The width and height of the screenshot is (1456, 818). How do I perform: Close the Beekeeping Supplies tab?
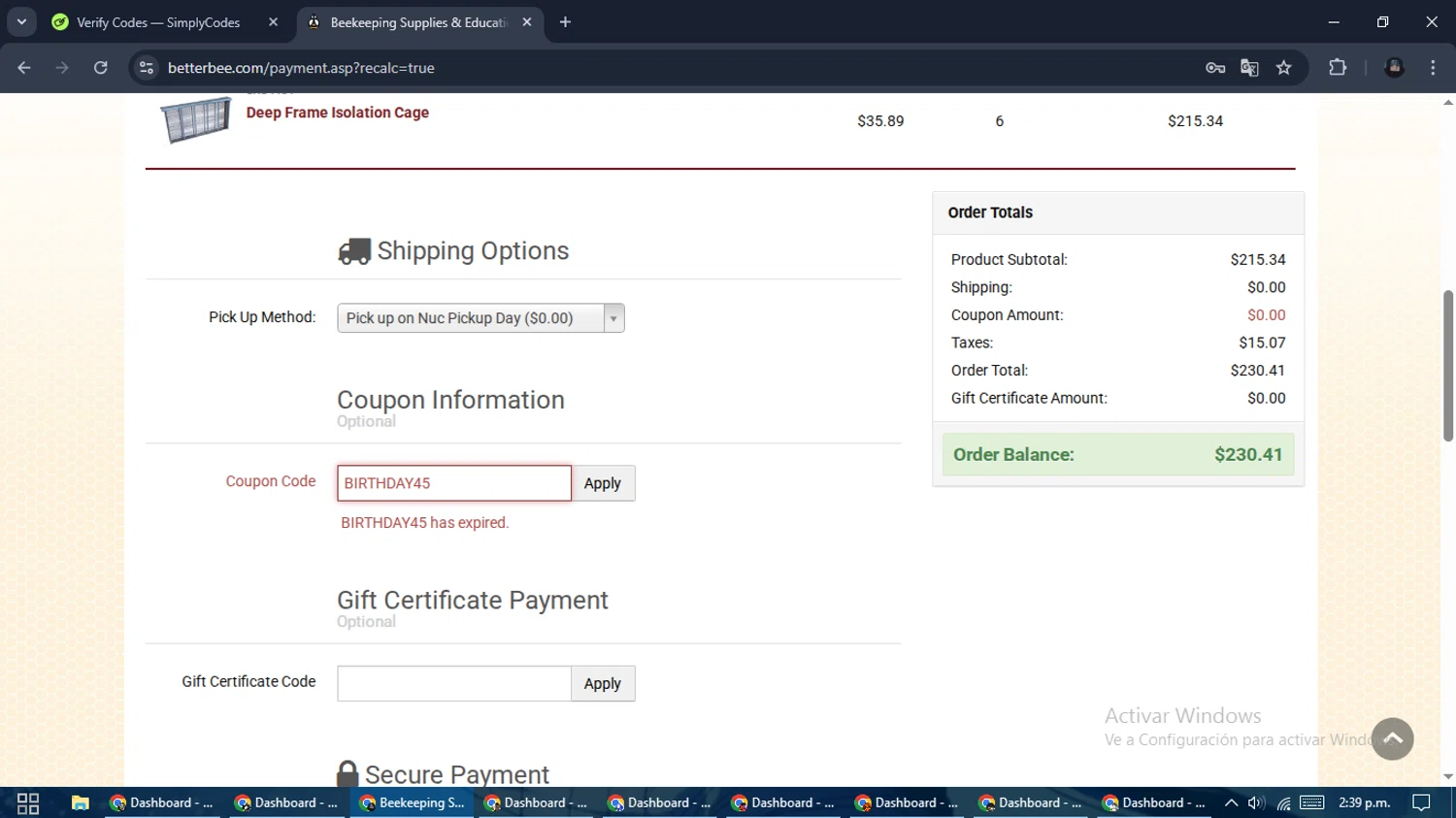click(527, 22)
